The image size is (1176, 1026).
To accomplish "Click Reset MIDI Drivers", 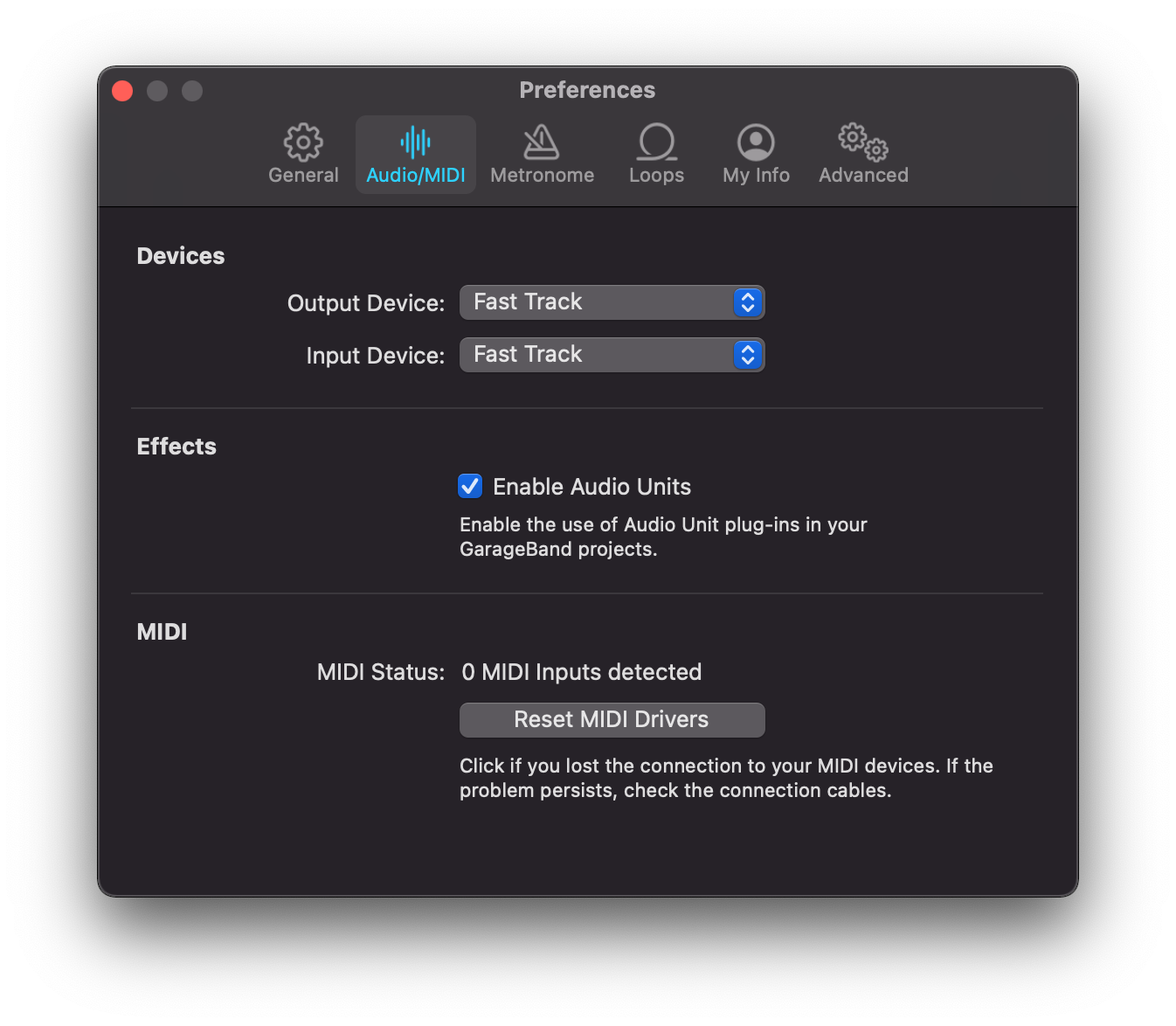I will tap(612, 719).
